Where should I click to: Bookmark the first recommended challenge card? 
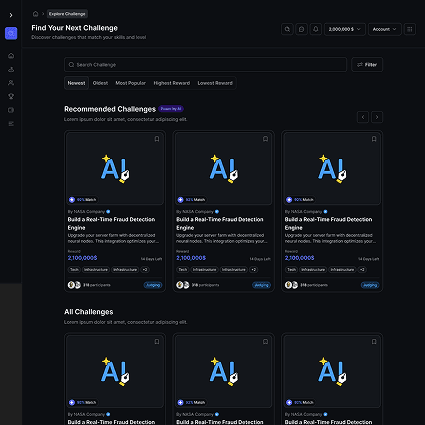click(157, 139)
